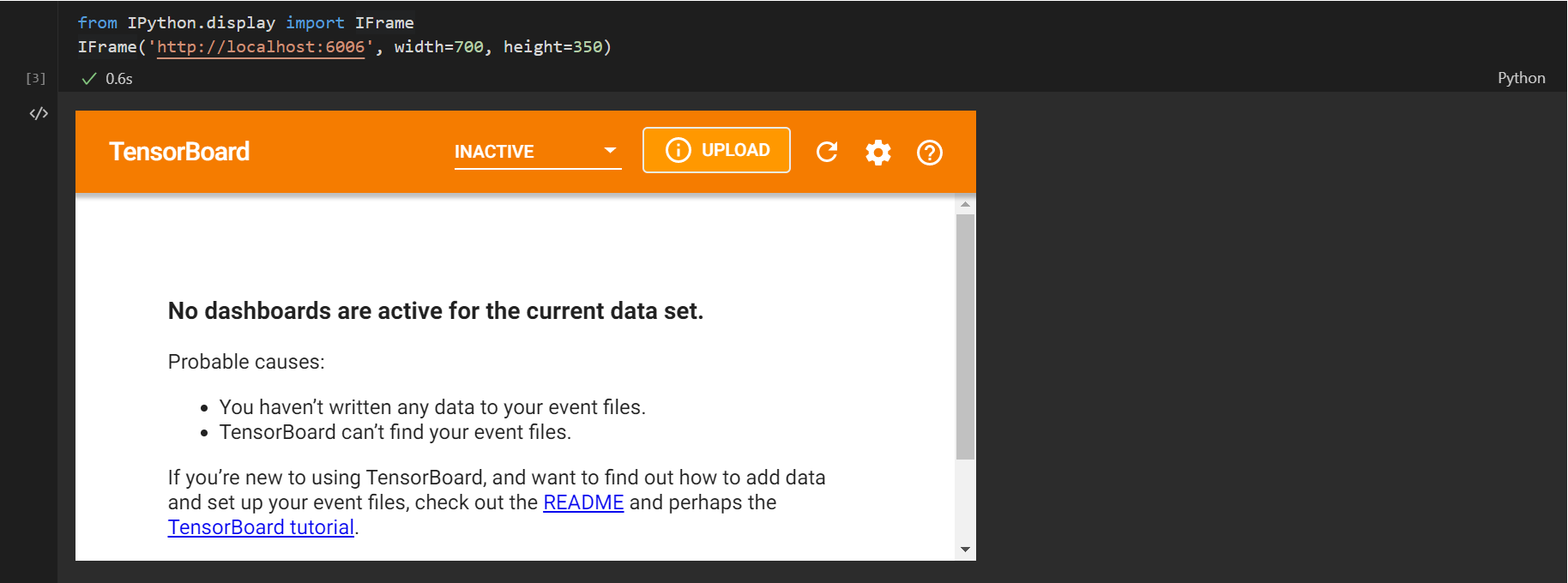Click the cell execution count [3]

pyautogui.click(x=35, y=78)
